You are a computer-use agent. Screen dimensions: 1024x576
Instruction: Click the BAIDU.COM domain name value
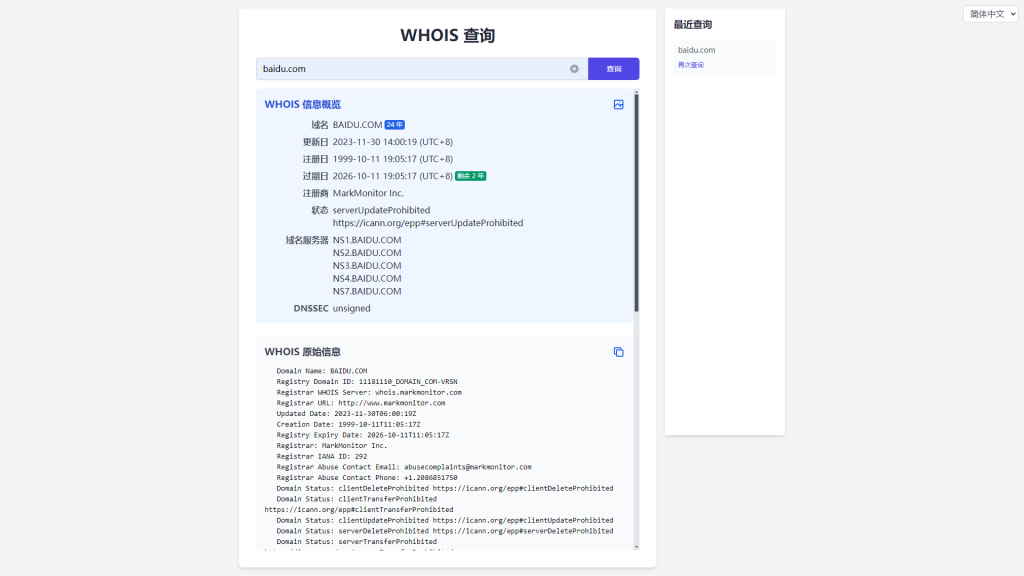[357, 125]
